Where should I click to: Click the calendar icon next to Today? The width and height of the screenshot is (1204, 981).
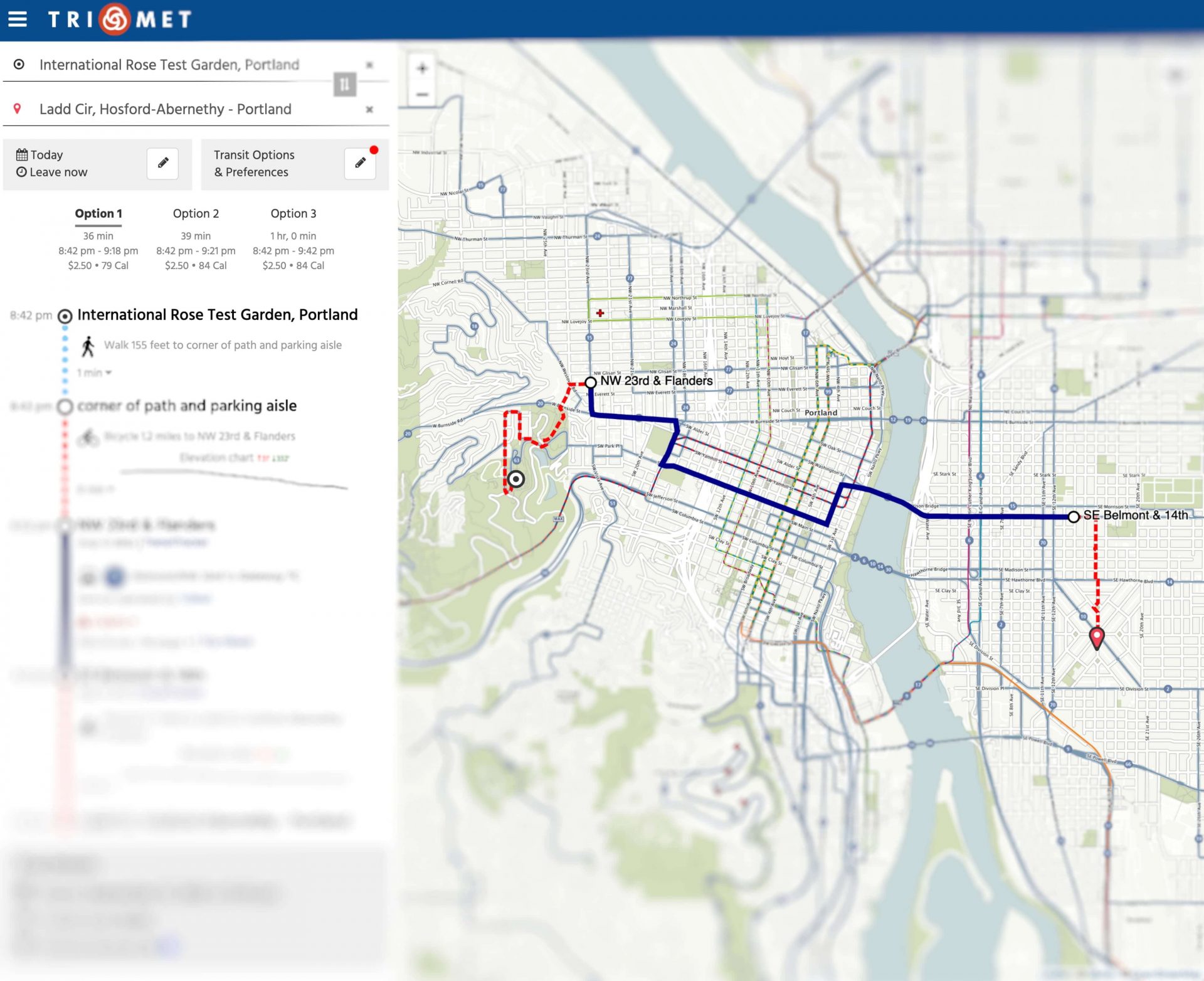(x=23, y=154)
